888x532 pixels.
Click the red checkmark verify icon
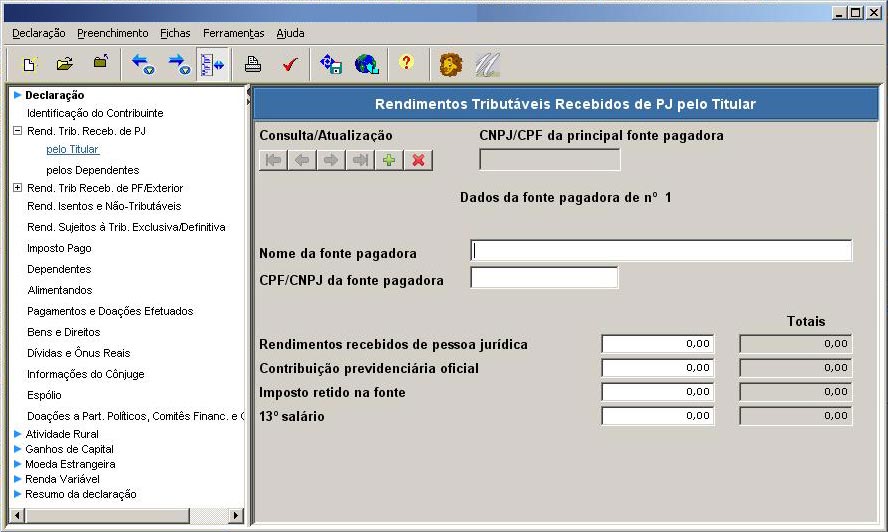coord(289,64)
